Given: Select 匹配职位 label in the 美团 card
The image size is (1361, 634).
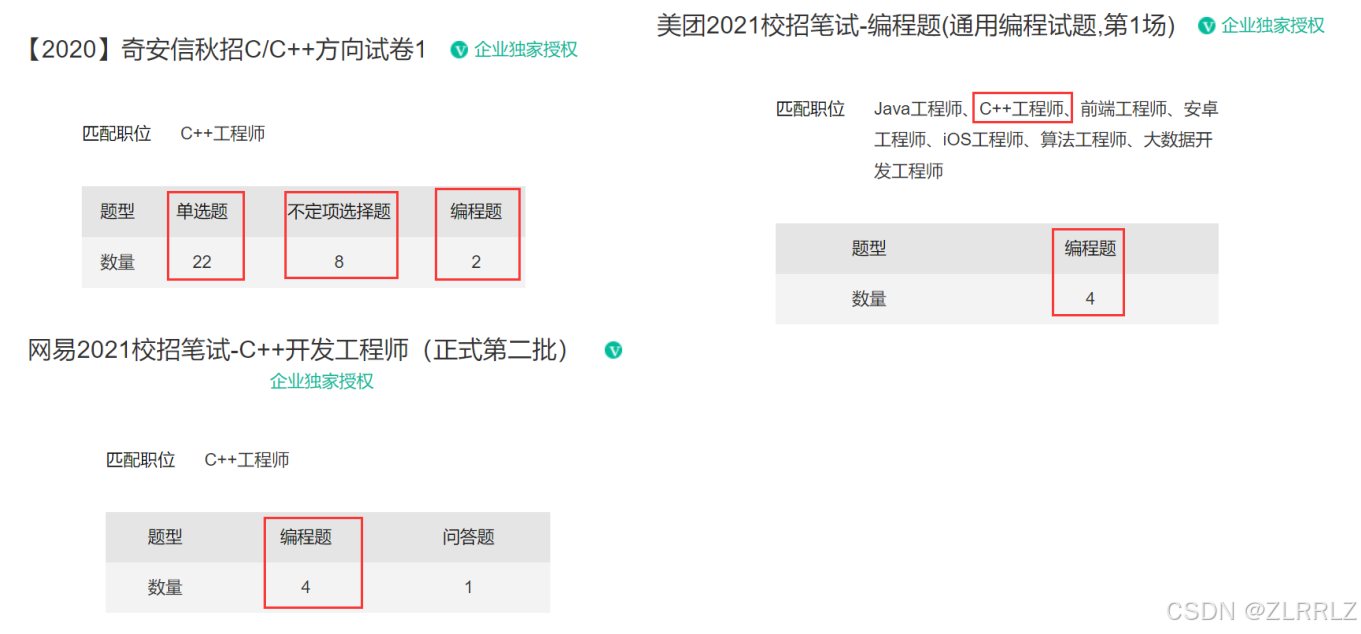Looking at the screenshot, I should coord(811,109).
